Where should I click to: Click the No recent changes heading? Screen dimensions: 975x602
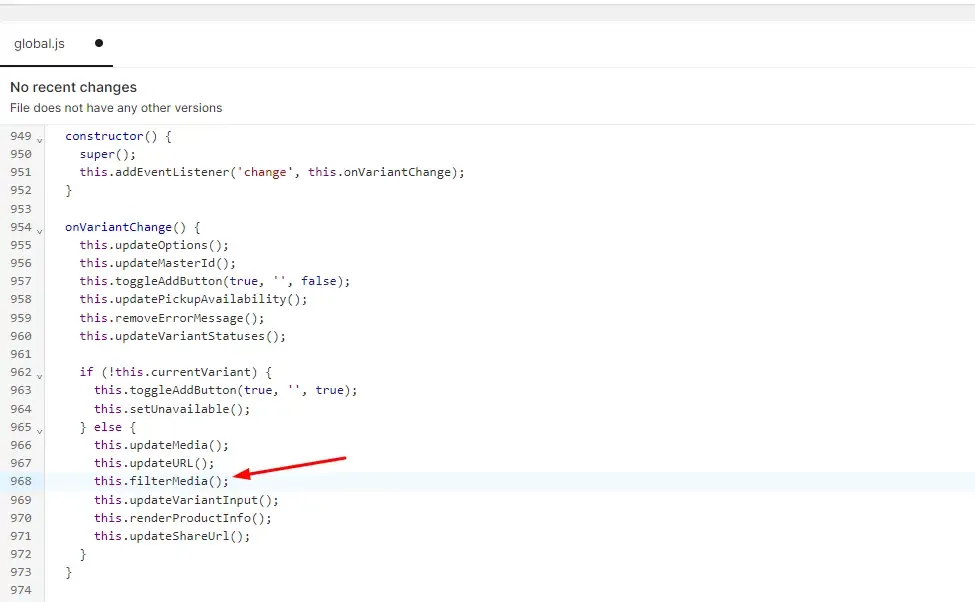tap(73, 87)
